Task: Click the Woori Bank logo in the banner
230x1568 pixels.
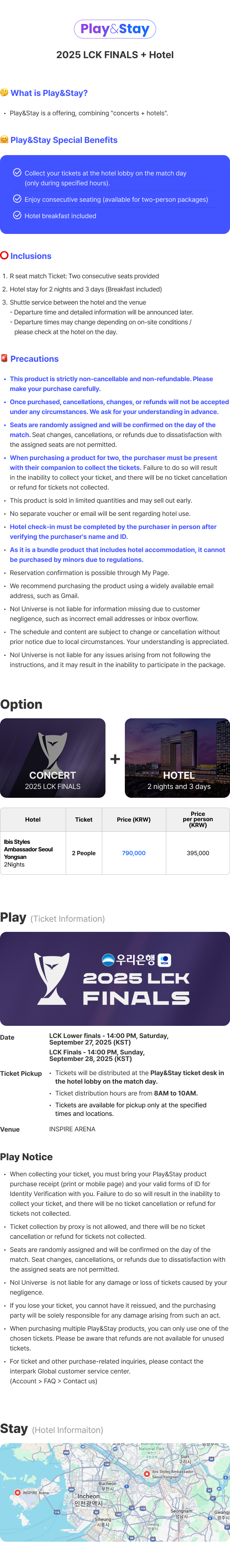Action: click(x=128, y=960)
